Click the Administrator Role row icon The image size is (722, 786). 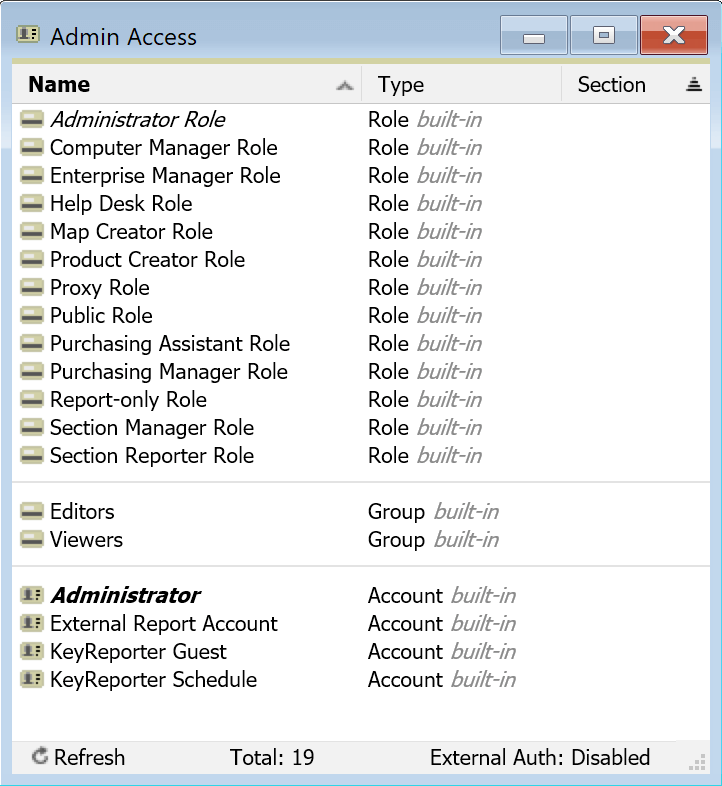(32, 120)
